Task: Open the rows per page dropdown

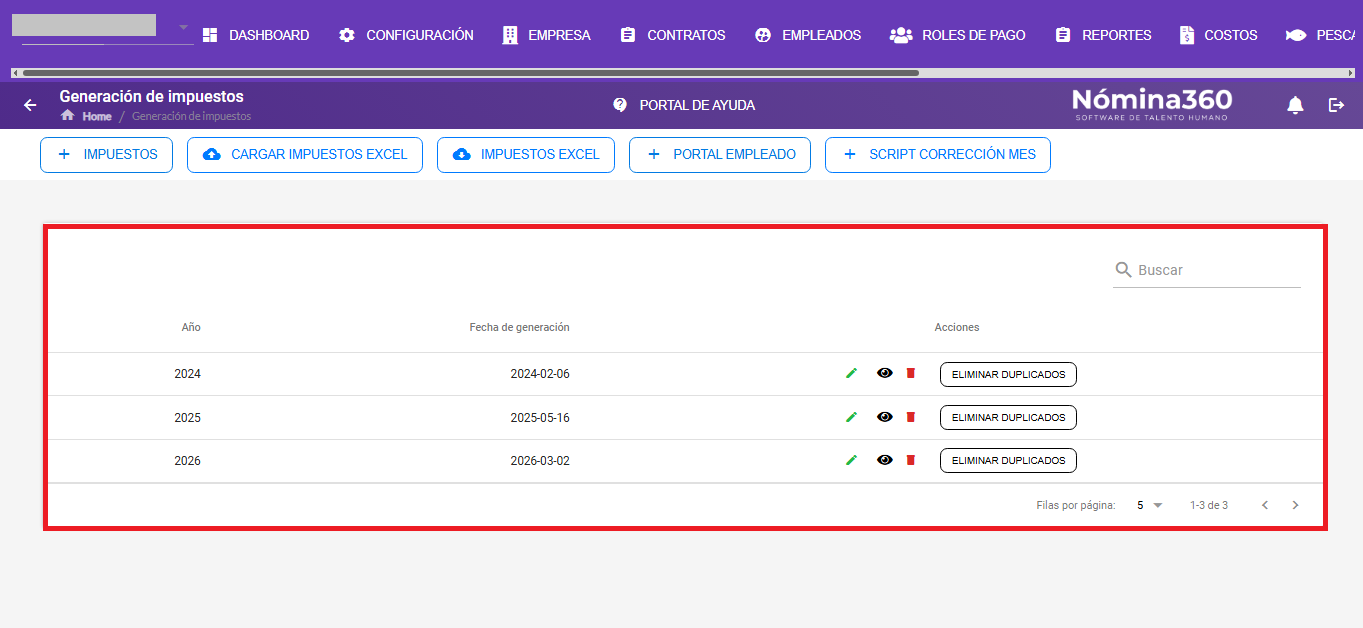Action: (1150, 505)
